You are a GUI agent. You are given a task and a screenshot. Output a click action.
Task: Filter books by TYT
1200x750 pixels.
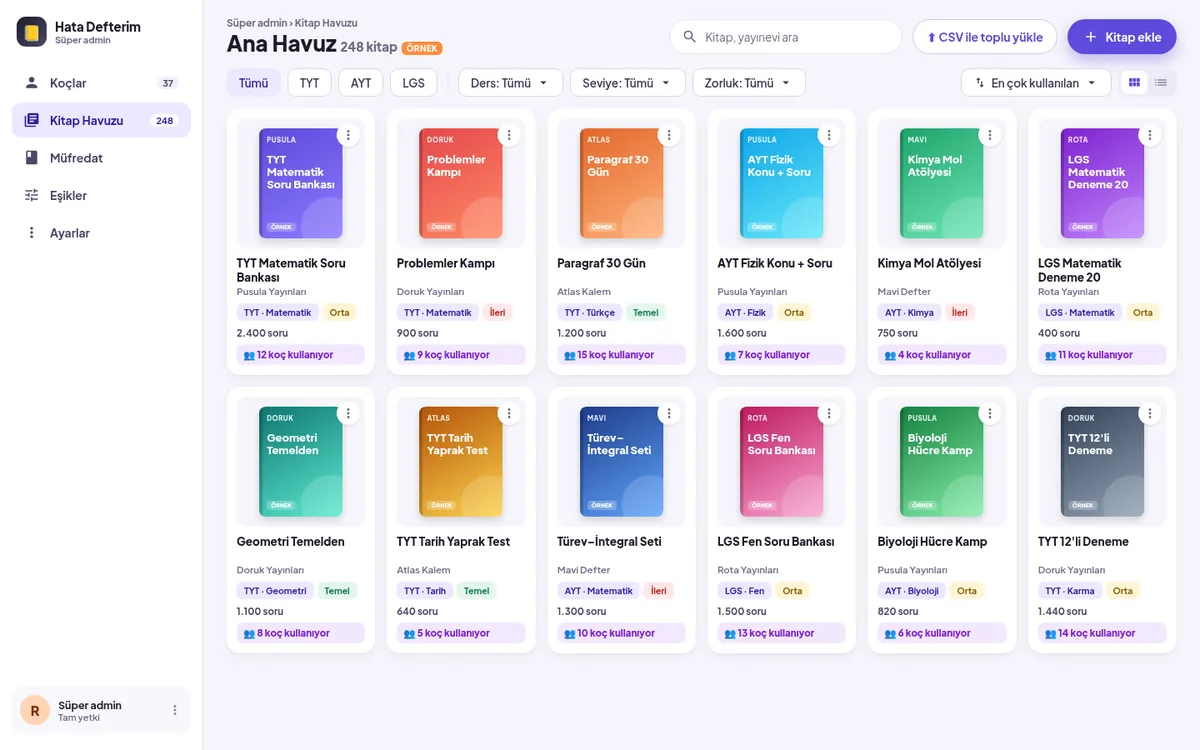tap(310, 83)
